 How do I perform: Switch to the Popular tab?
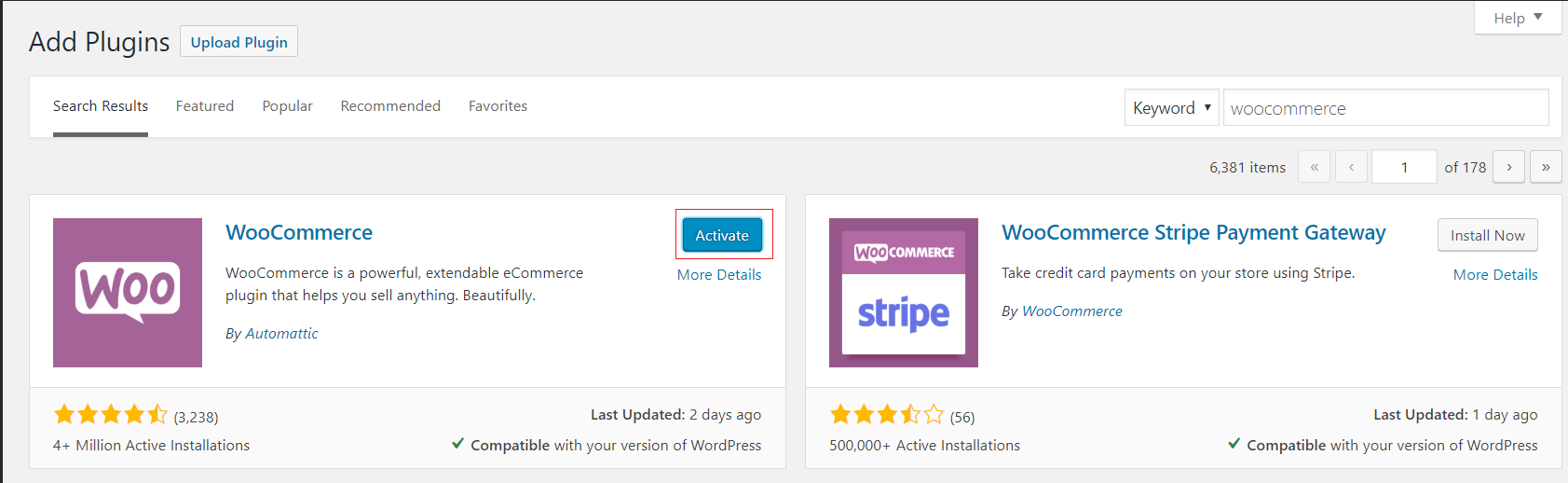pos(288,106)
